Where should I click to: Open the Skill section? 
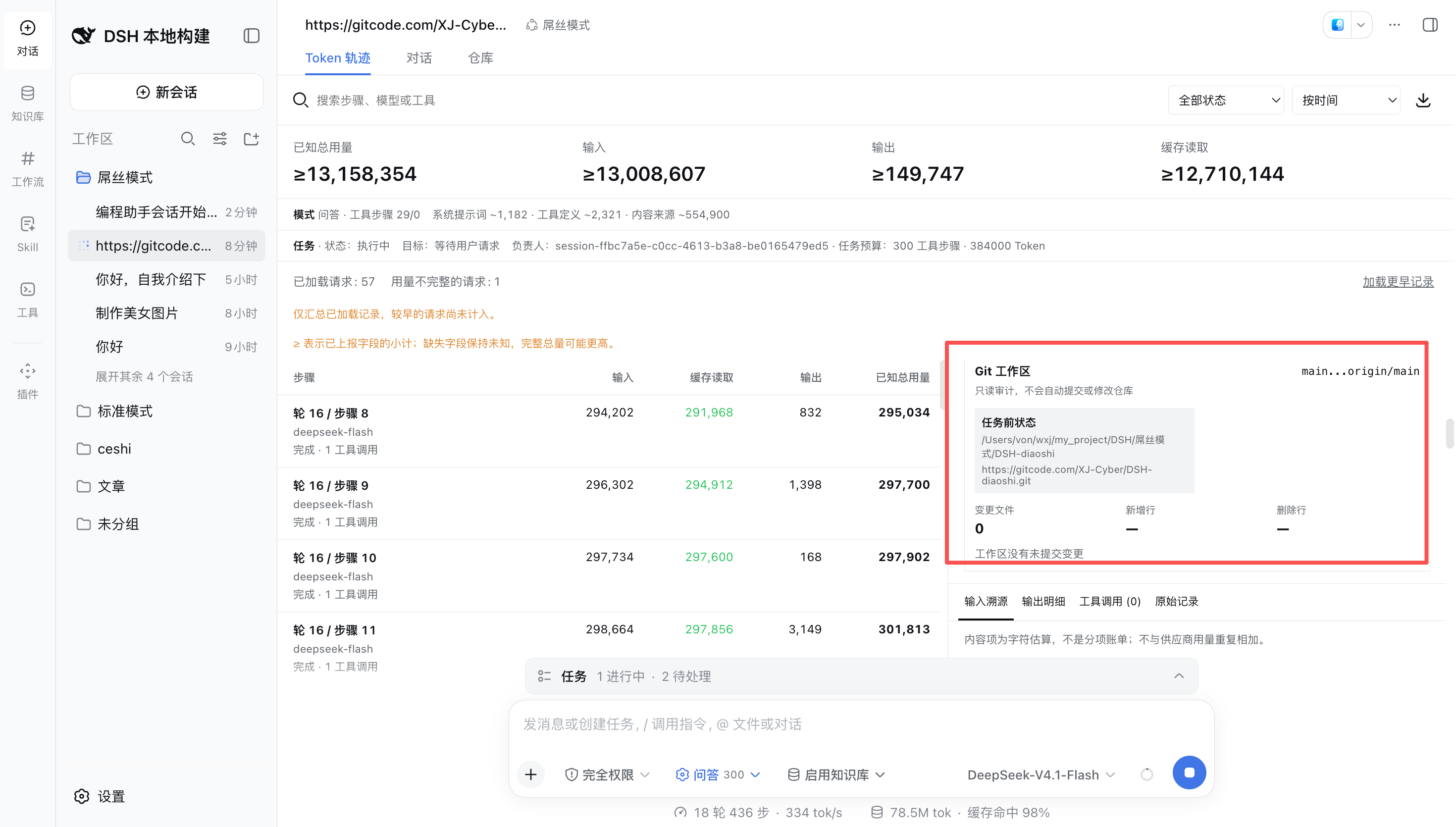pyautogui.click(x=27, y=234)
